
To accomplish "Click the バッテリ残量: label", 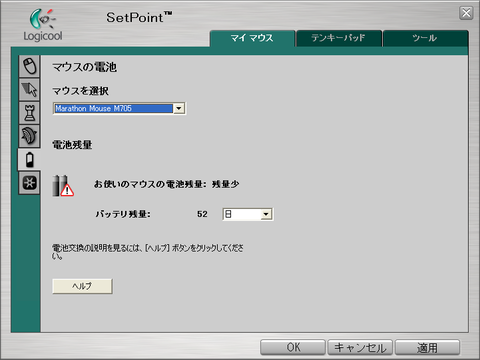I will pos(123,214).
